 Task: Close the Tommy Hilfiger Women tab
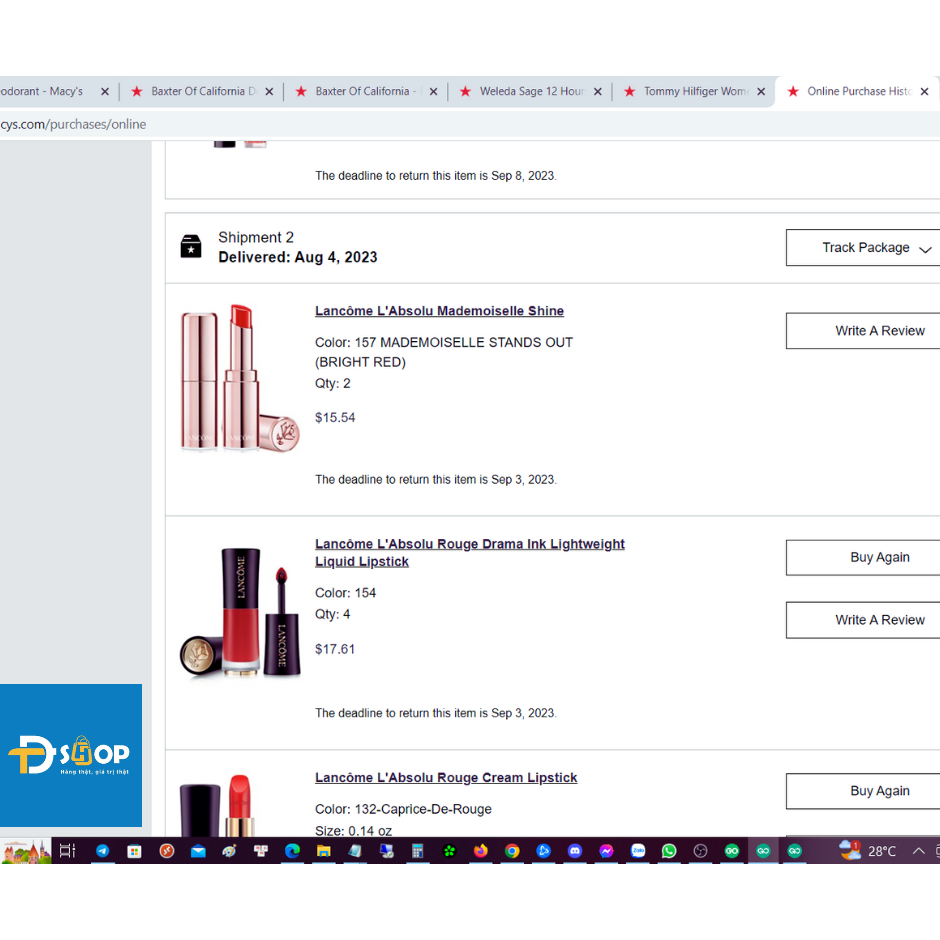click(x=761, y=91)
